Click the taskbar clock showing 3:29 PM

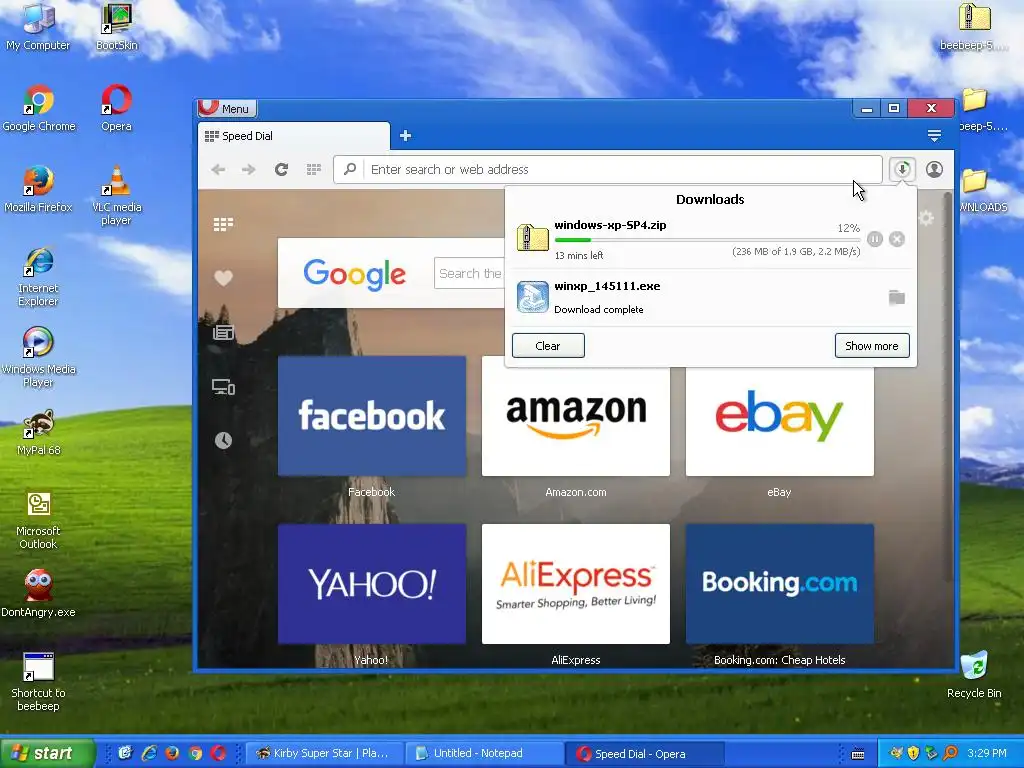click(x=987, y=753)
